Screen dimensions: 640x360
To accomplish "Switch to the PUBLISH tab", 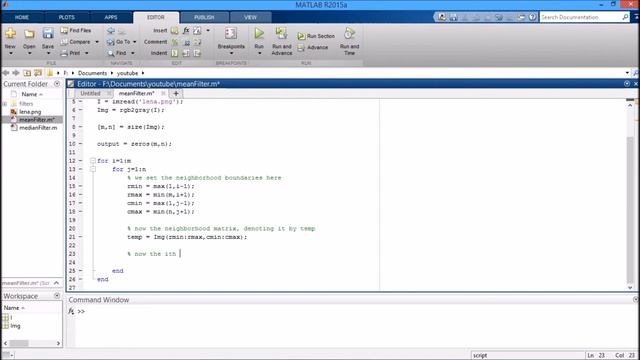I will 204,18.
